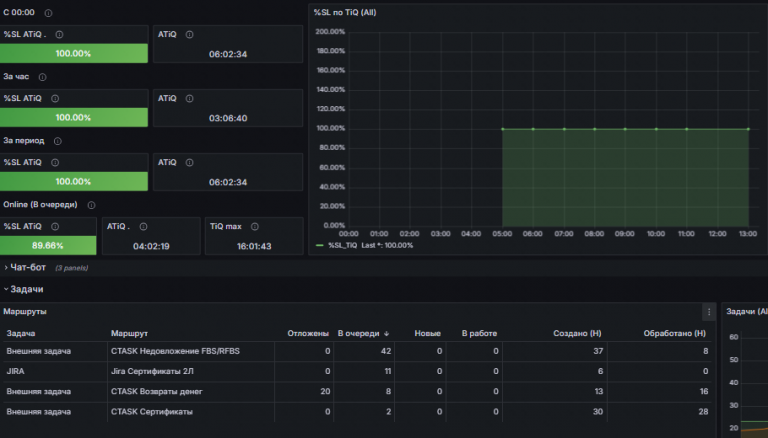
Task: Click info icon of %SL ATiQ panel showing 89.66%
Action: pos(55,227)
